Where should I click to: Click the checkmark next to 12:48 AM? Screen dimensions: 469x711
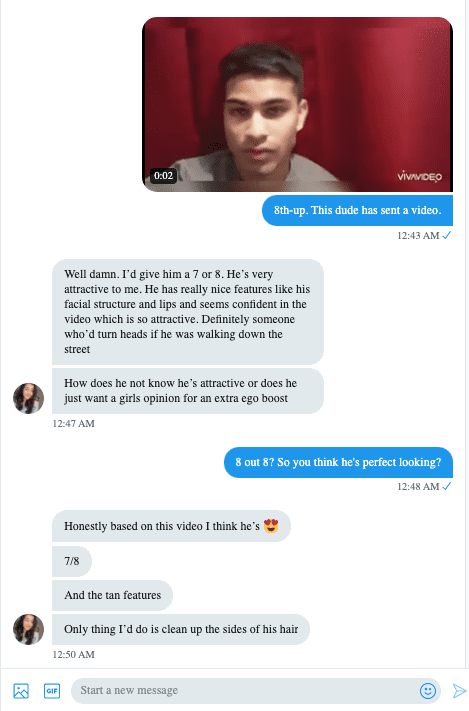447,487
